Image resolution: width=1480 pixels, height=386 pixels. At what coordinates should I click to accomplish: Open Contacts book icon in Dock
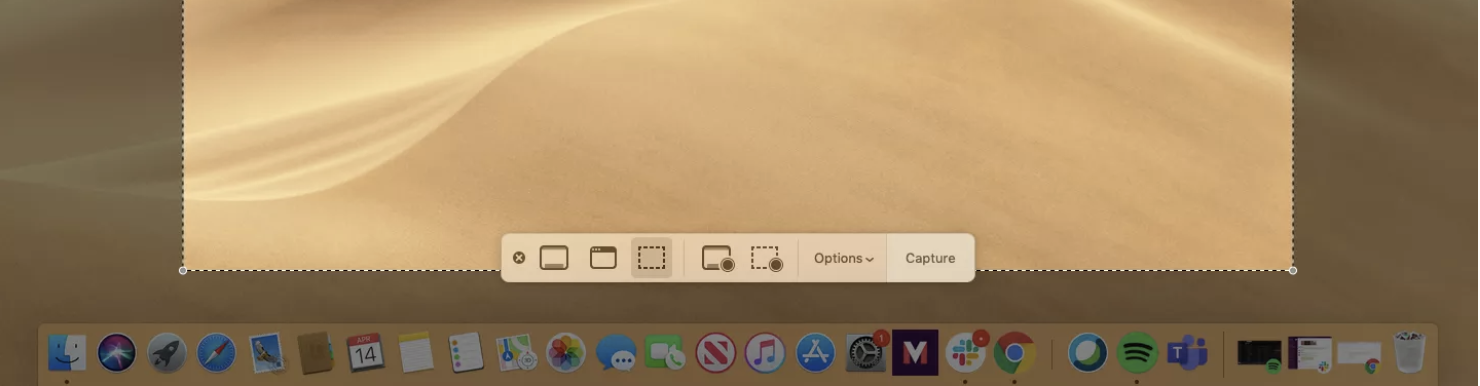click(316, 352)
